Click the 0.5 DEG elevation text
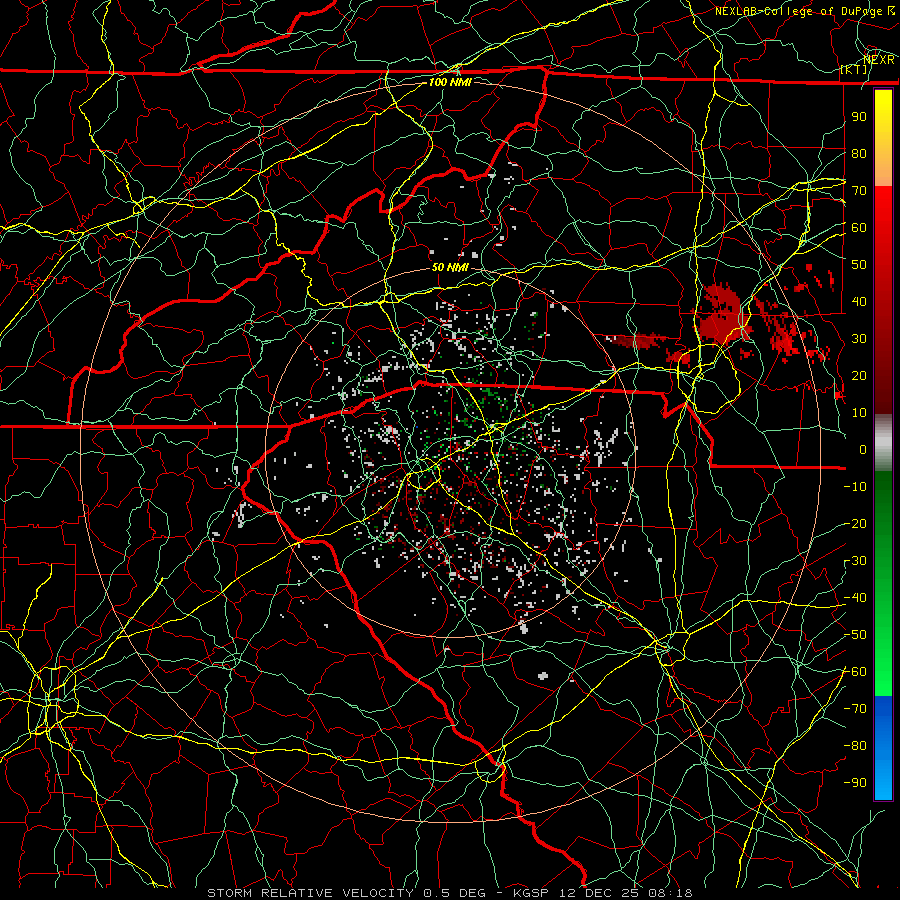900x900 pixels. pos(454,893)
